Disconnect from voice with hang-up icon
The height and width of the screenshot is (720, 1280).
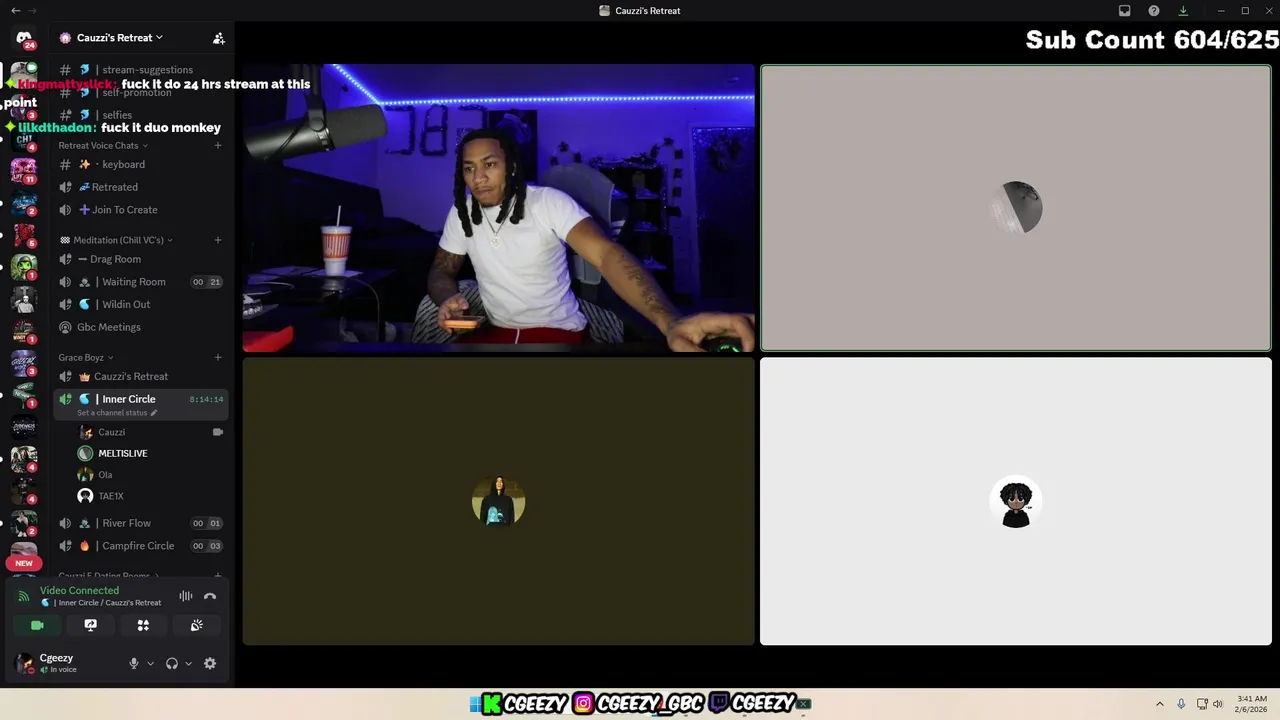click(x=210, y=596)
